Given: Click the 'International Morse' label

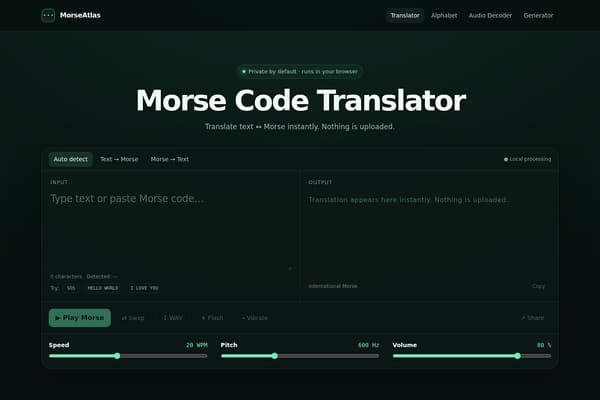Looking at the screenshot, I should click(333, 286).
